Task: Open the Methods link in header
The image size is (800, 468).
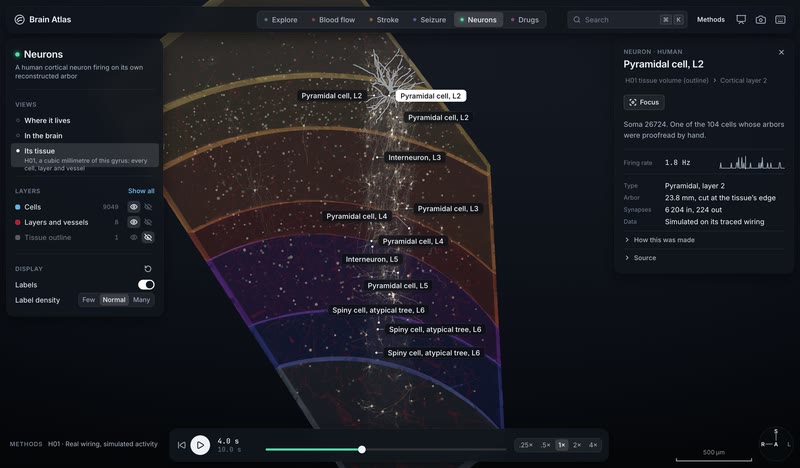Action: coord(711,19)
